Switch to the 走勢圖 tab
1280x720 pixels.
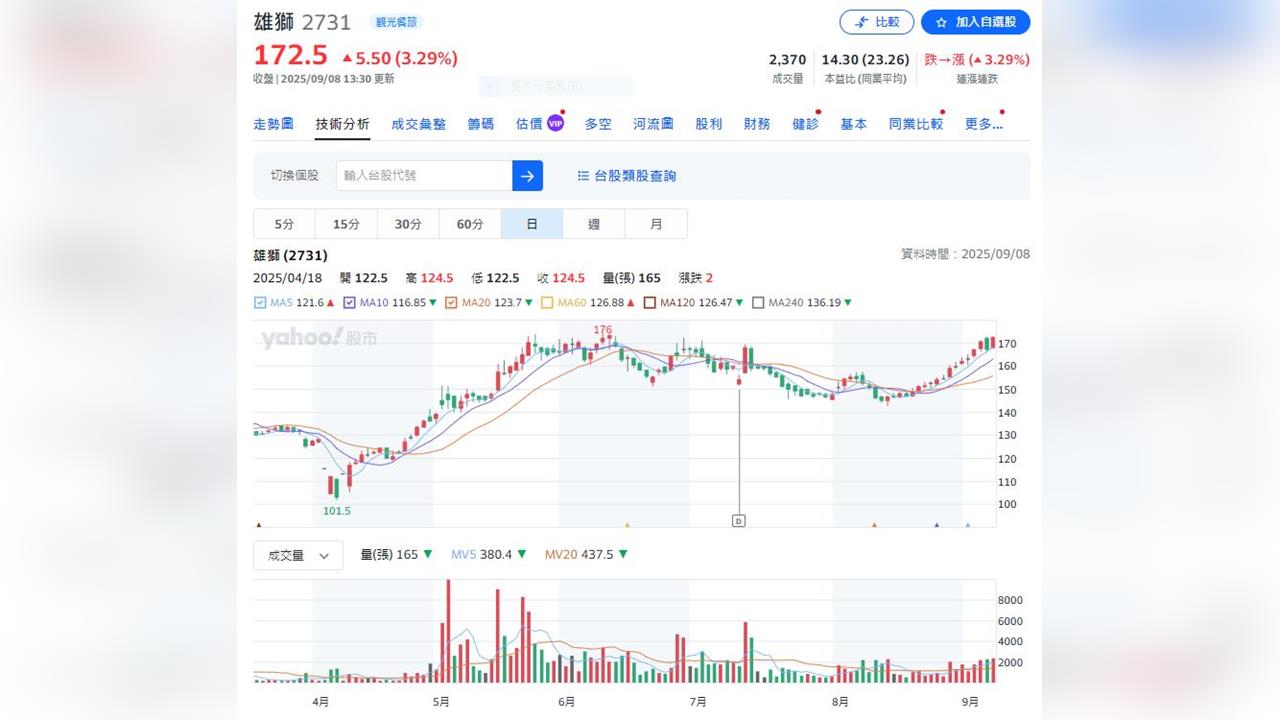(x=273, y=124)
